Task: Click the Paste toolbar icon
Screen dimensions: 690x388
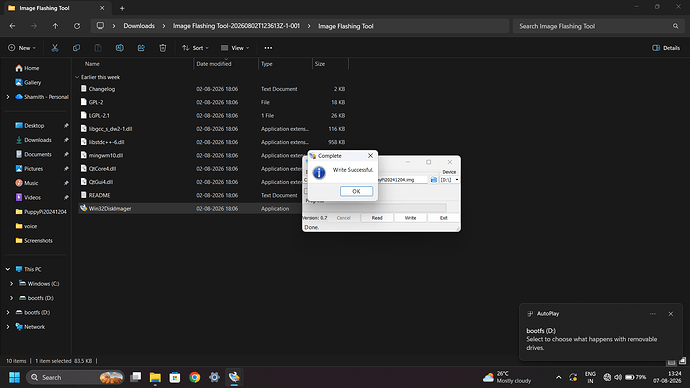Action: coord(98,48)
